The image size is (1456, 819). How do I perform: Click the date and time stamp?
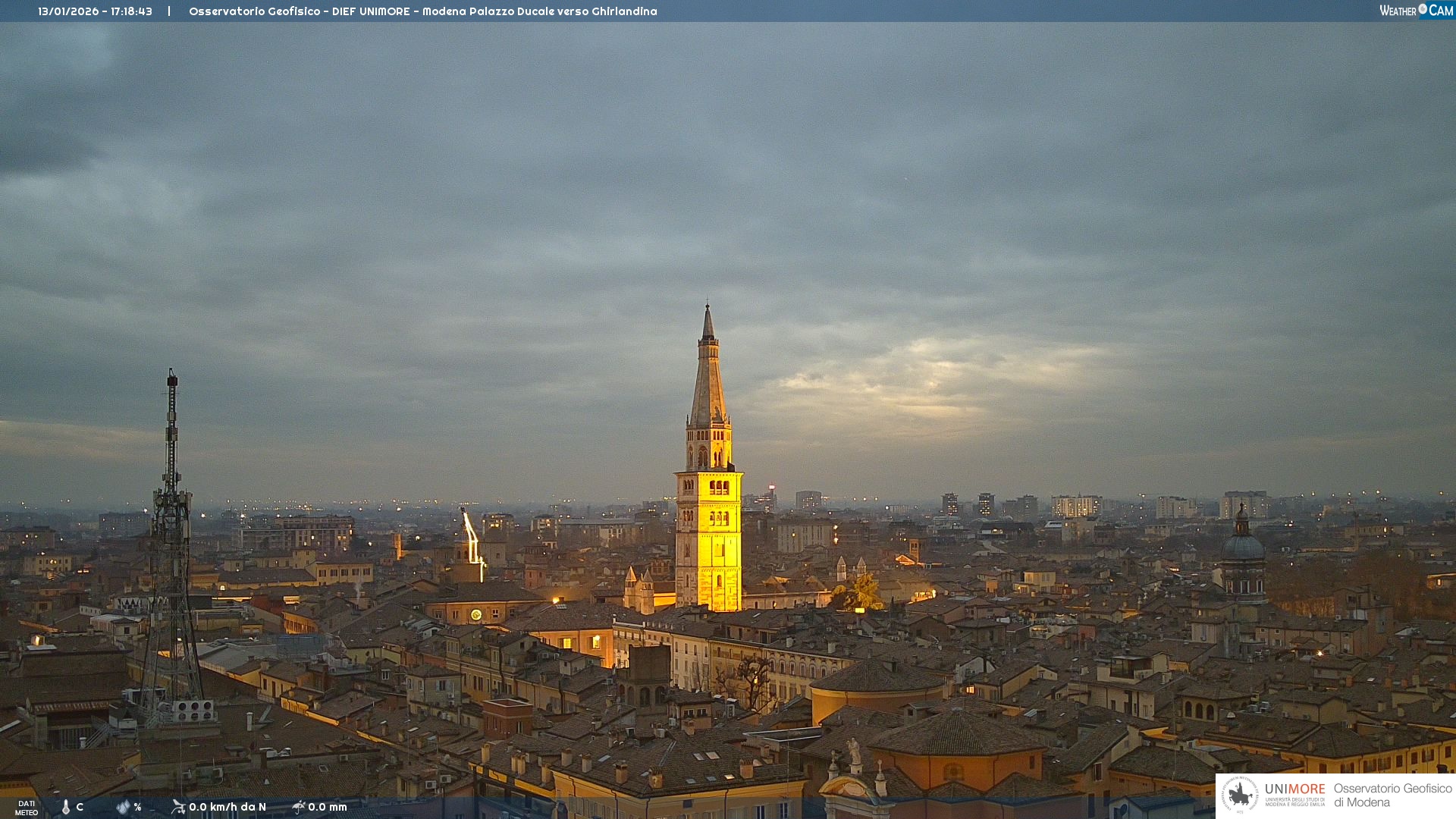pos(95,11)
